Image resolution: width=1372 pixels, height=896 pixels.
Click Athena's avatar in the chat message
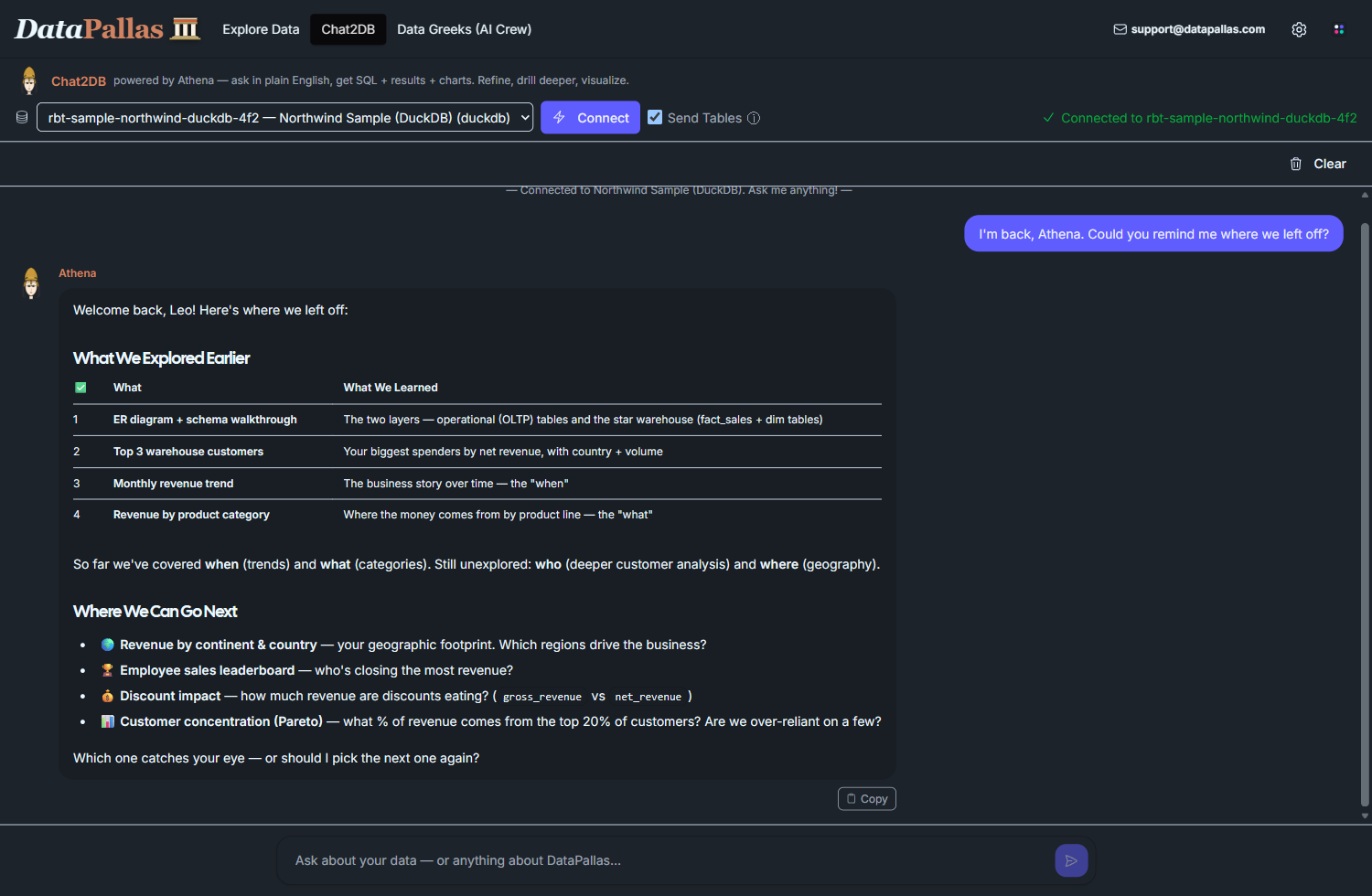click(31, 283)
